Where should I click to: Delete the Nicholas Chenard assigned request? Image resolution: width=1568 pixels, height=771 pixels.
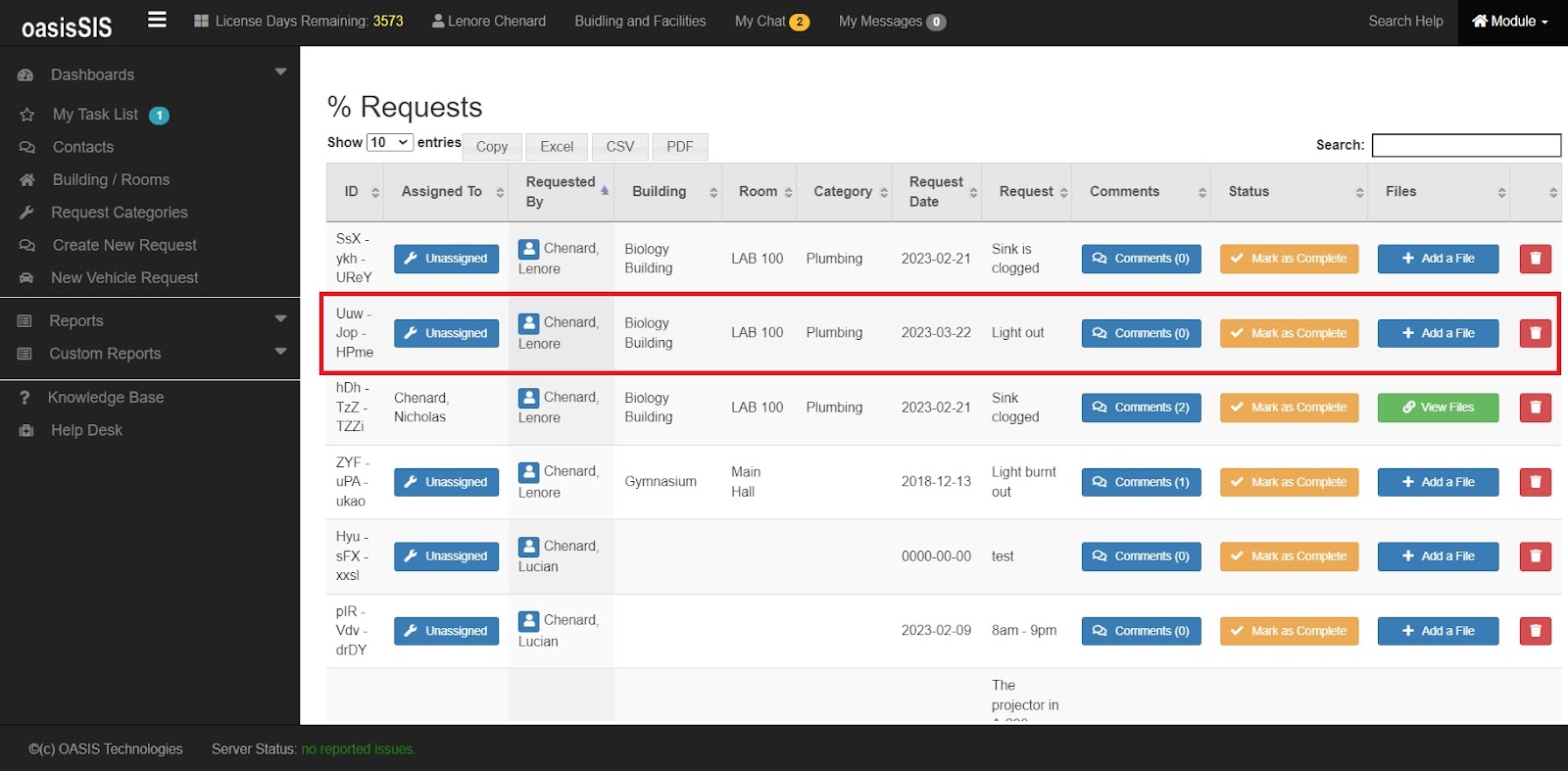(x=1535, y=408)
